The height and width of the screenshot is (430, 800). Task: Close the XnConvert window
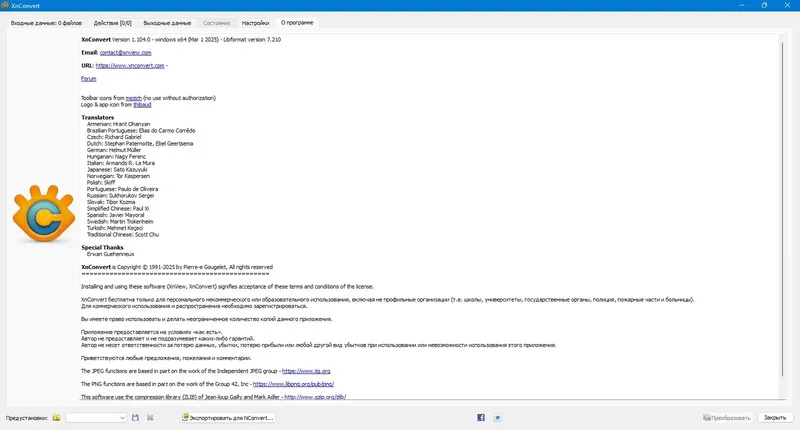[x=787, y=5]
